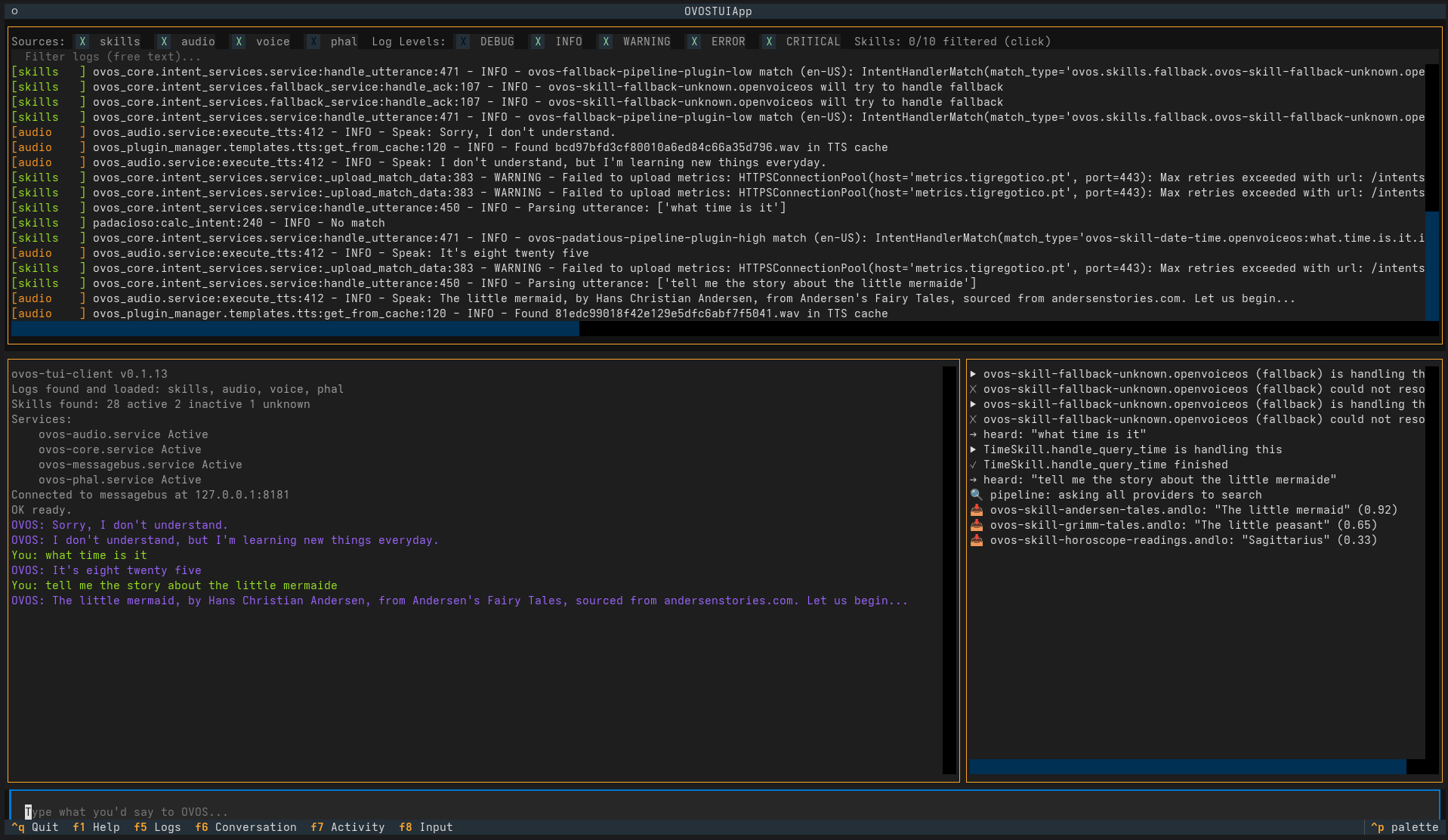Click the arrow beside heard "what time is it"
The height and width of the screenshot is (840, 1448).
coord(973,434)
